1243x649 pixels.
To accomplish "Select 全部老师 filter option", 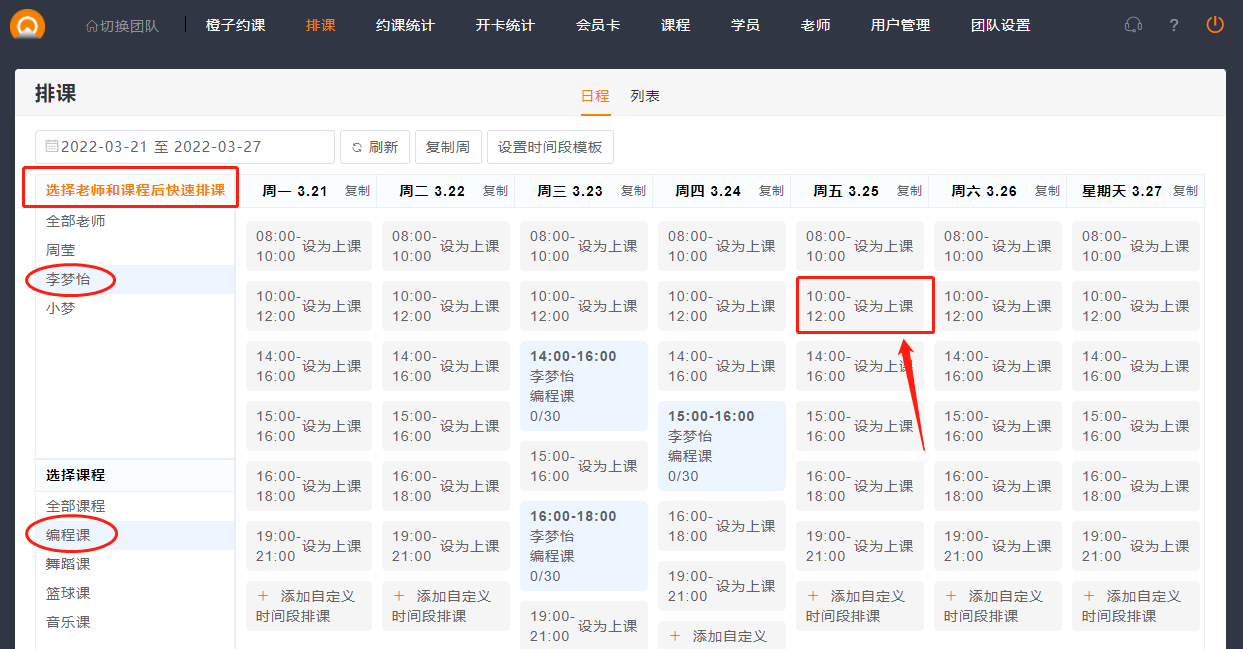I will [76, 221].
